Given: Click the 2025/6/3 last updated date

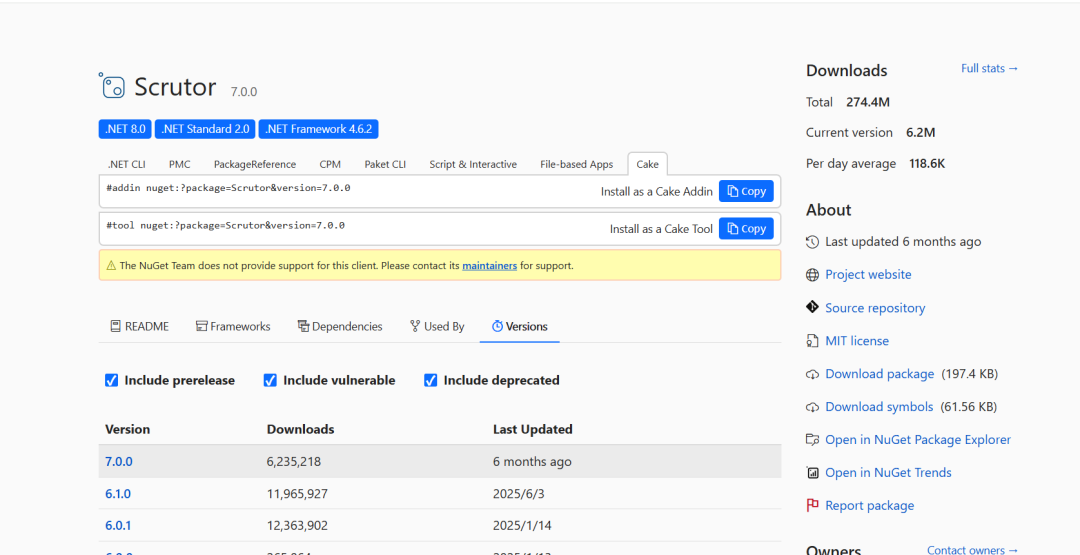Looking at the screenshot, I should point(517,494).
